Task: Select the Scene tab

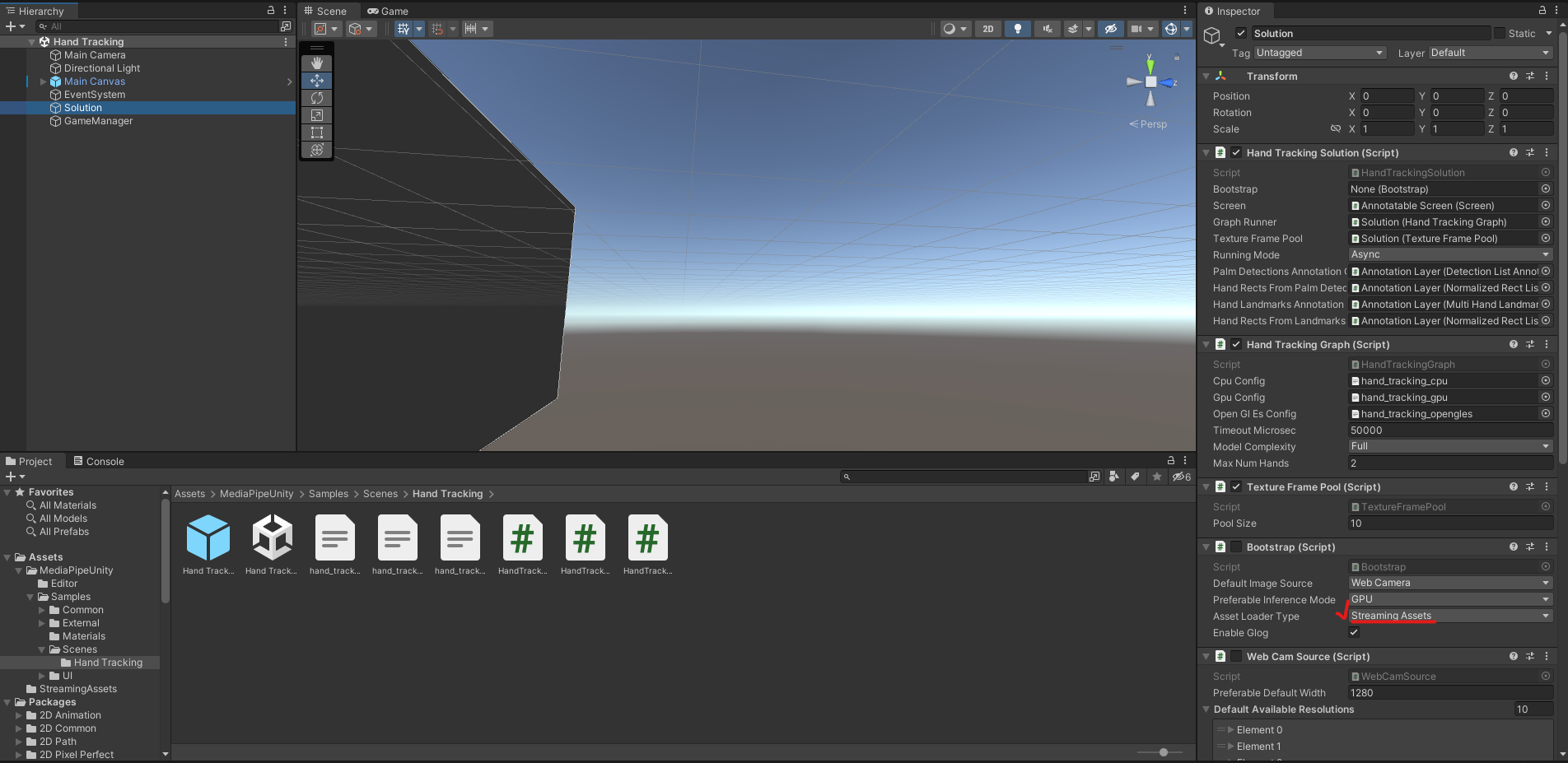Action: coord(325,11)
